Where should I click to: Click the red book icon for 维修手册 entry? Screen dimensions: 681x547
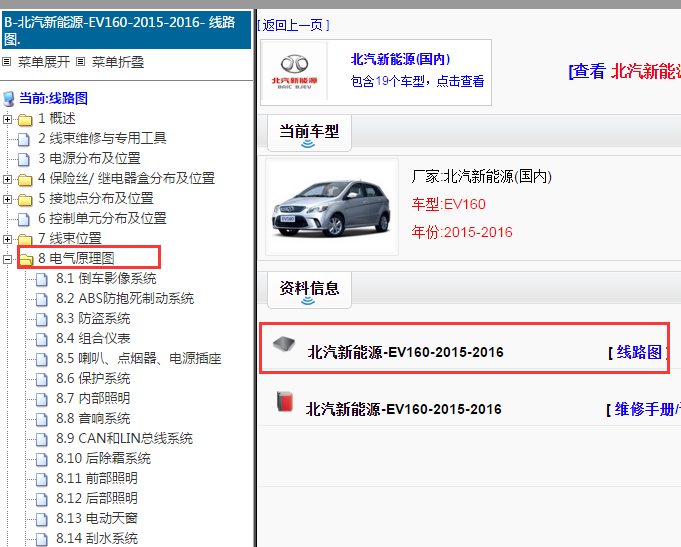click(285, 401)
